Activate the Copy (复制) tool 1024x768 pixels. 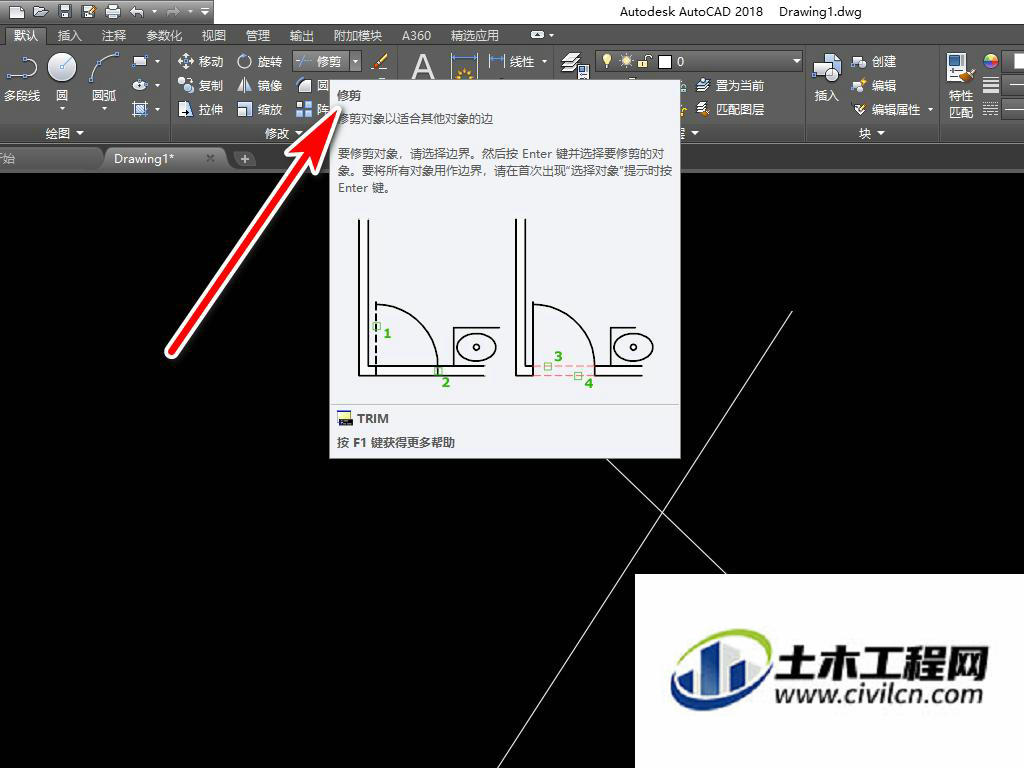(x=200, y=86)
